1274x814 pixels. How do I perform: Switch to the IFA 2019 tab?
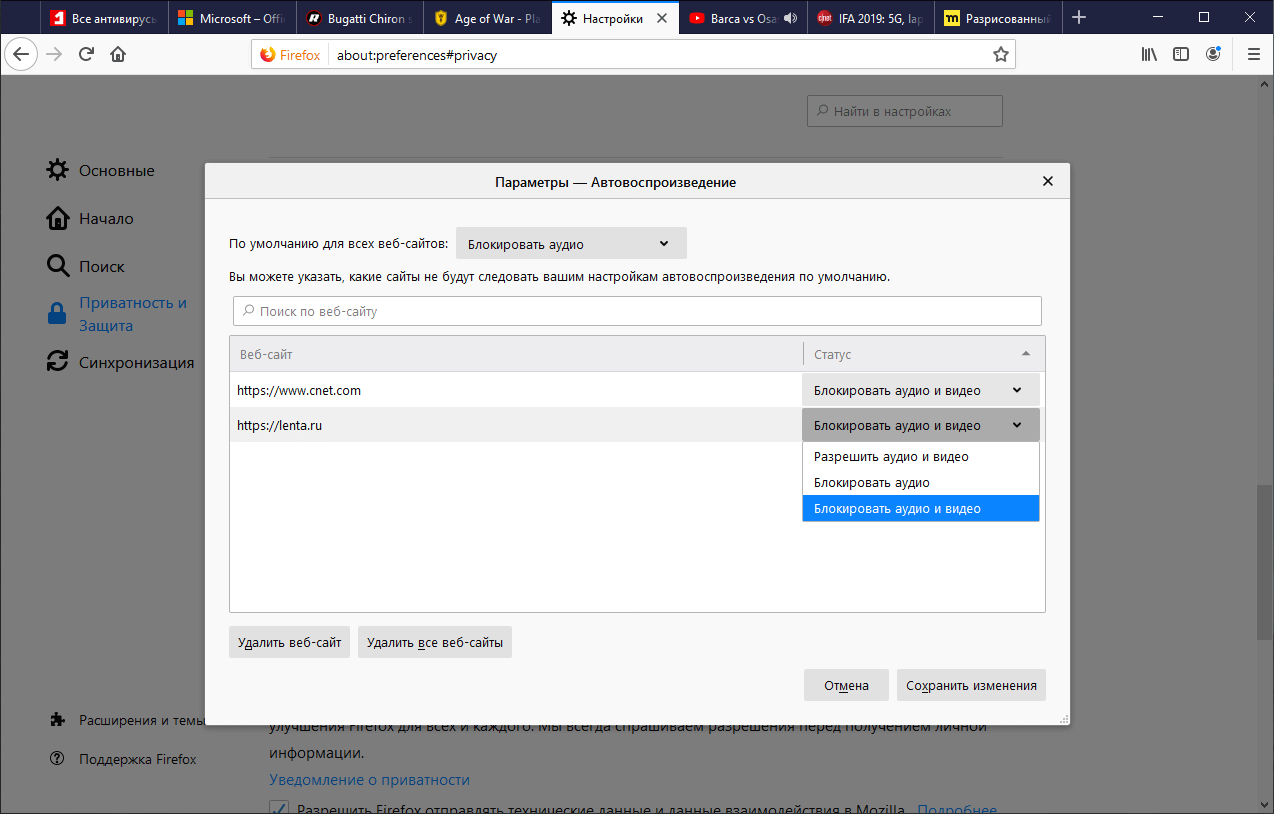[x=870, y=18]
